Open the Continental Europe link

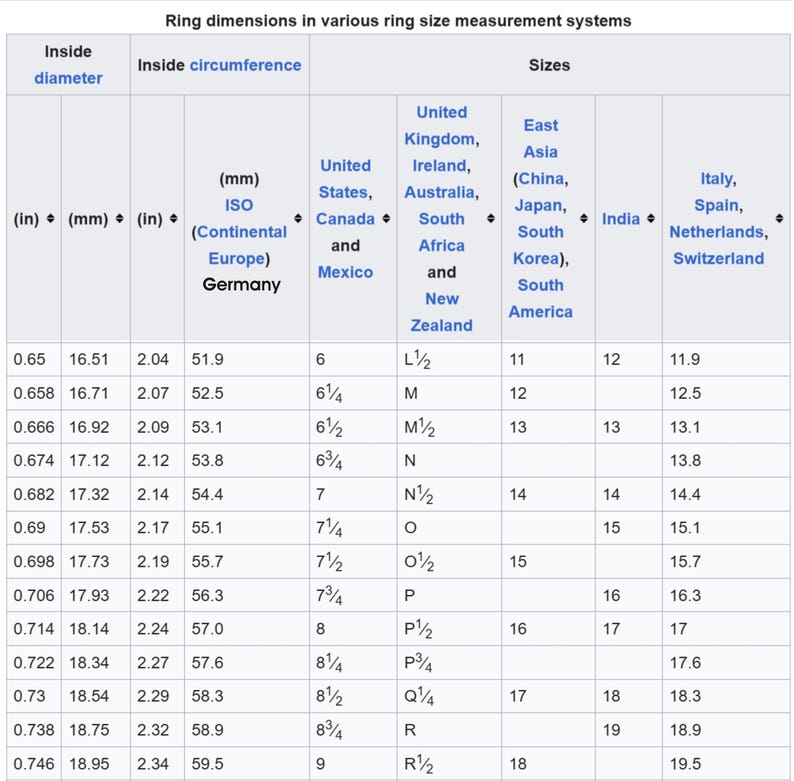(239, 245)
